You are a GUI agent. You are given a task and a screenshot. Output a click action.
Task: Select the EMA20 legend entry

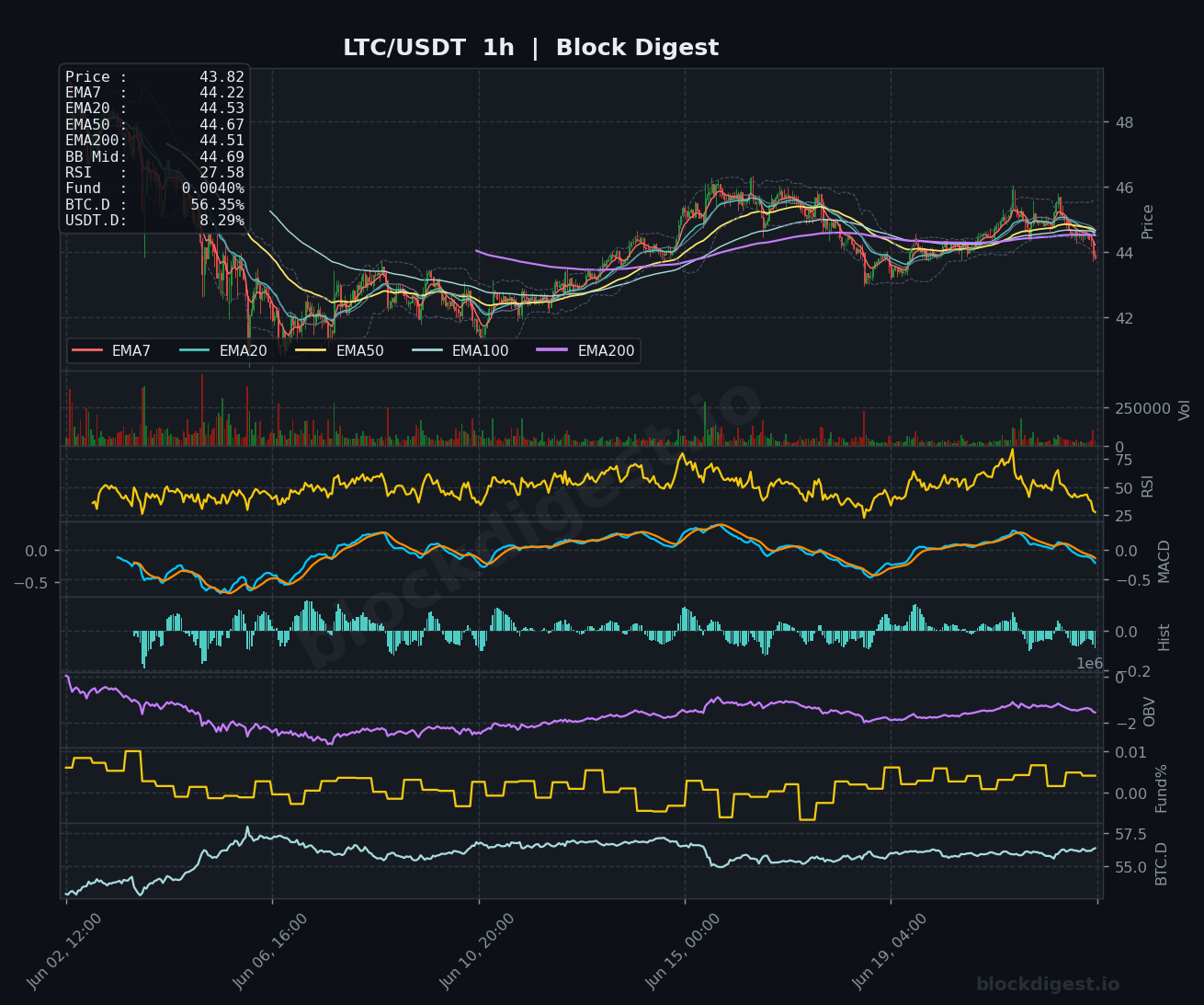tap(223, 350)
